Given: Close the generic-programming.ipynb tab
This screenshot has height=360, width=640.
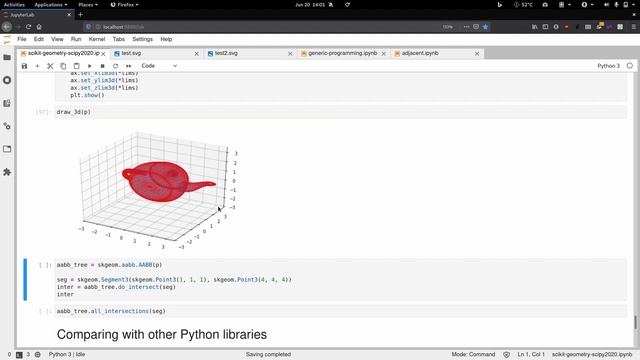Looking at the screenshot, I should coord(384,53).
